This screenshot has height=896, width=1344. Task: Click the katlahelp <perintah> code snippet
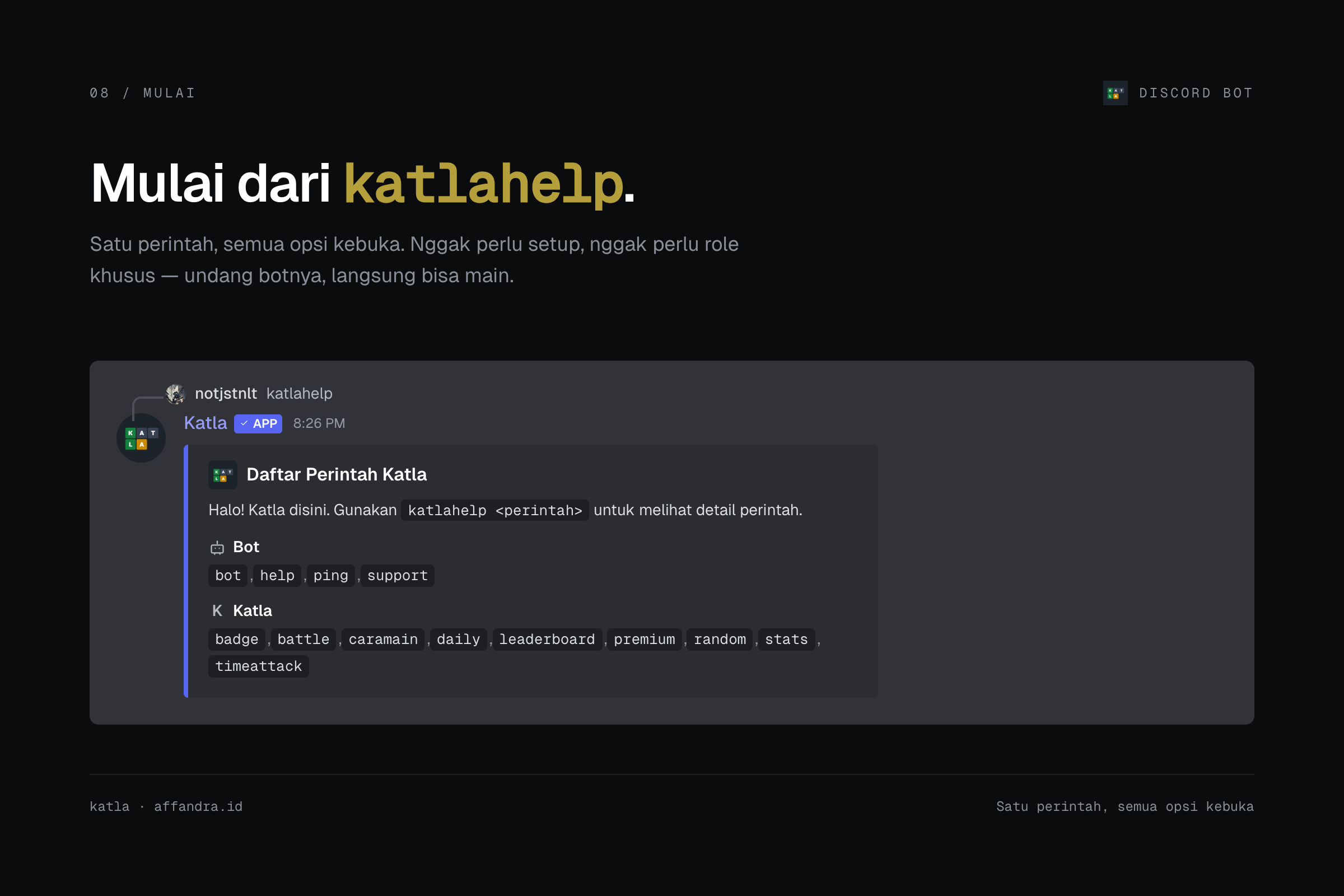[x=495, y=510]
